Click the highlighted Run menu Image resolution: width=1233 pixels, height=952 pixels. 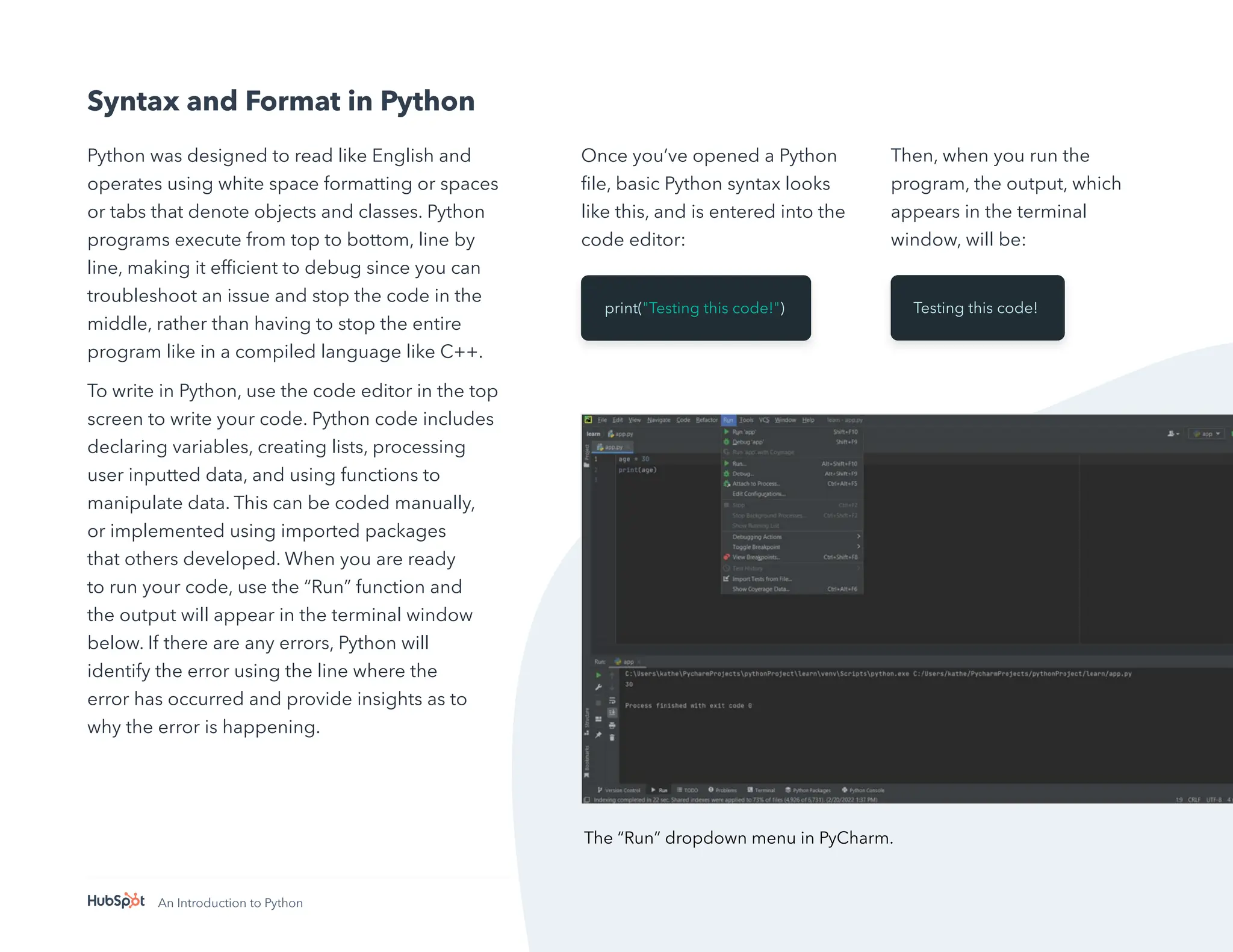click(728, 420)
